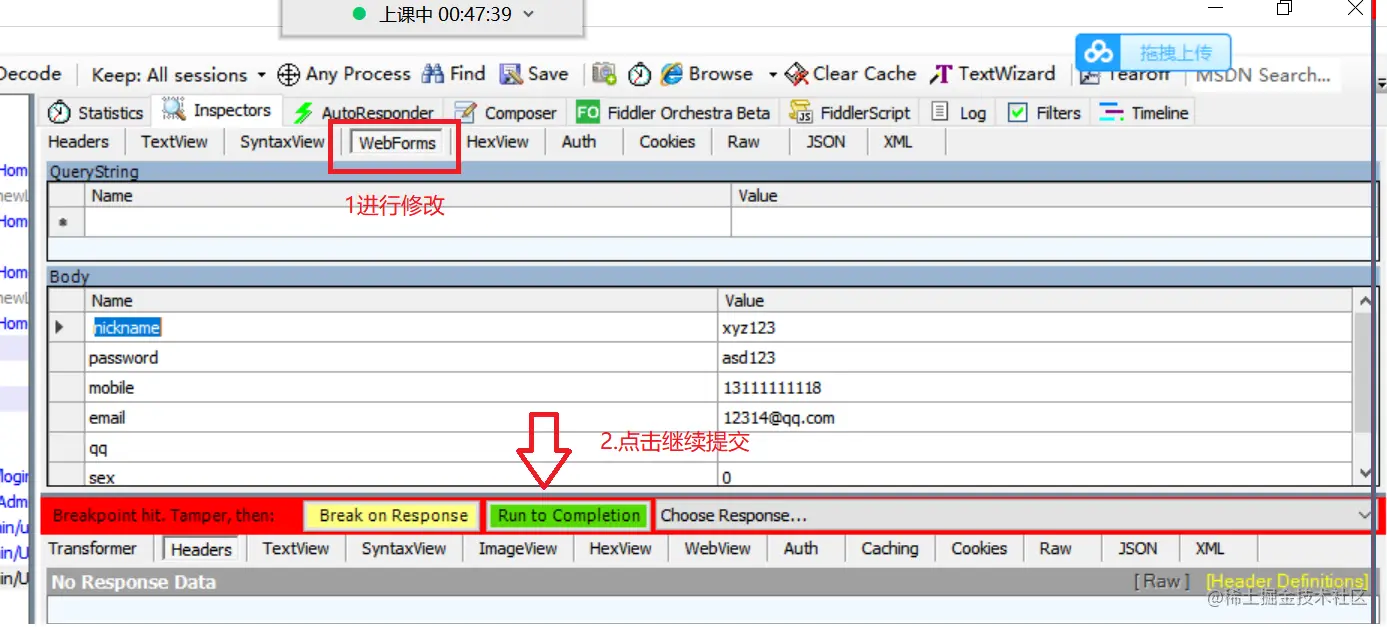The image size is (1387, 627).
Task: Switch to request TextView inspector tab
Action: (174, 142)
